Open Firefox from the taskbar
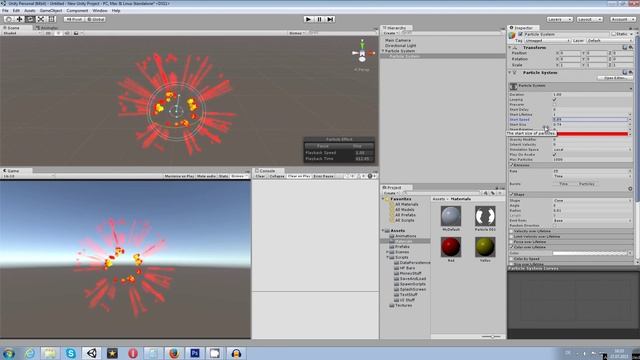Screen dimensions: 640x360 click(174, 353)
